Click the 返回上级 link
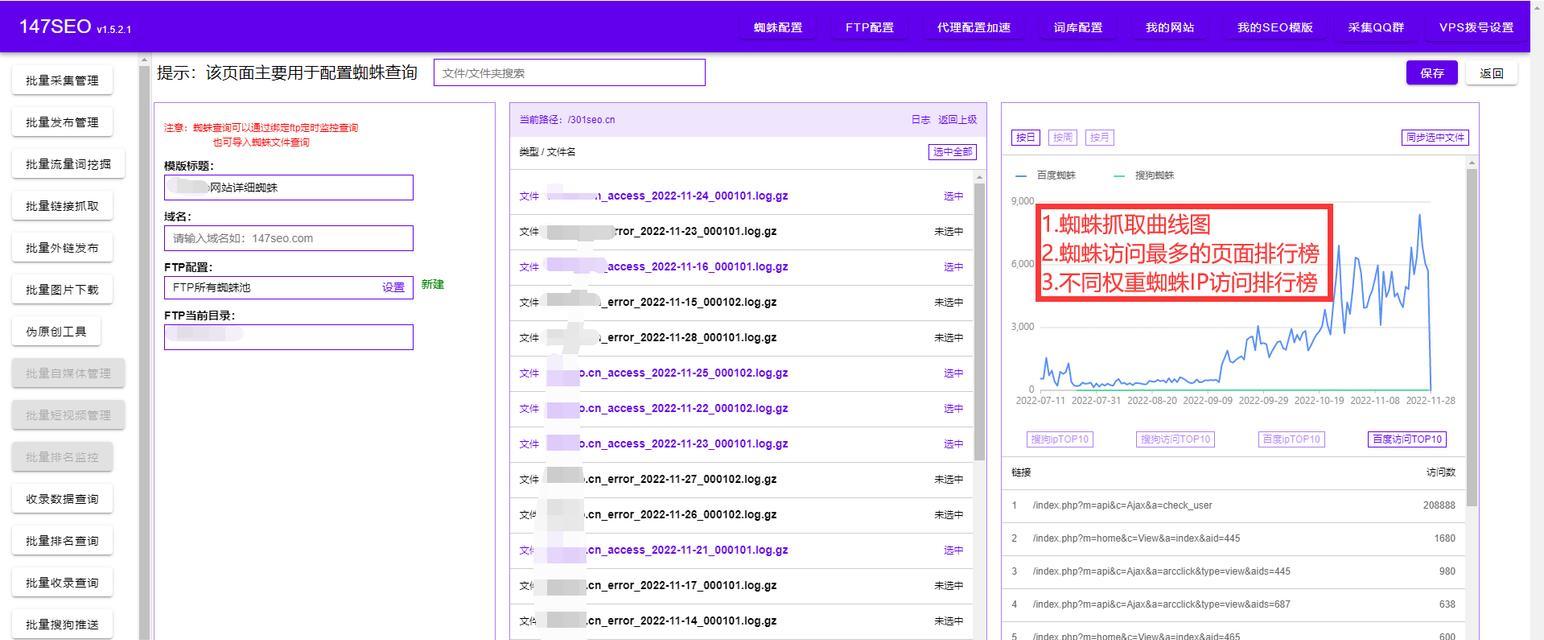 957,120
